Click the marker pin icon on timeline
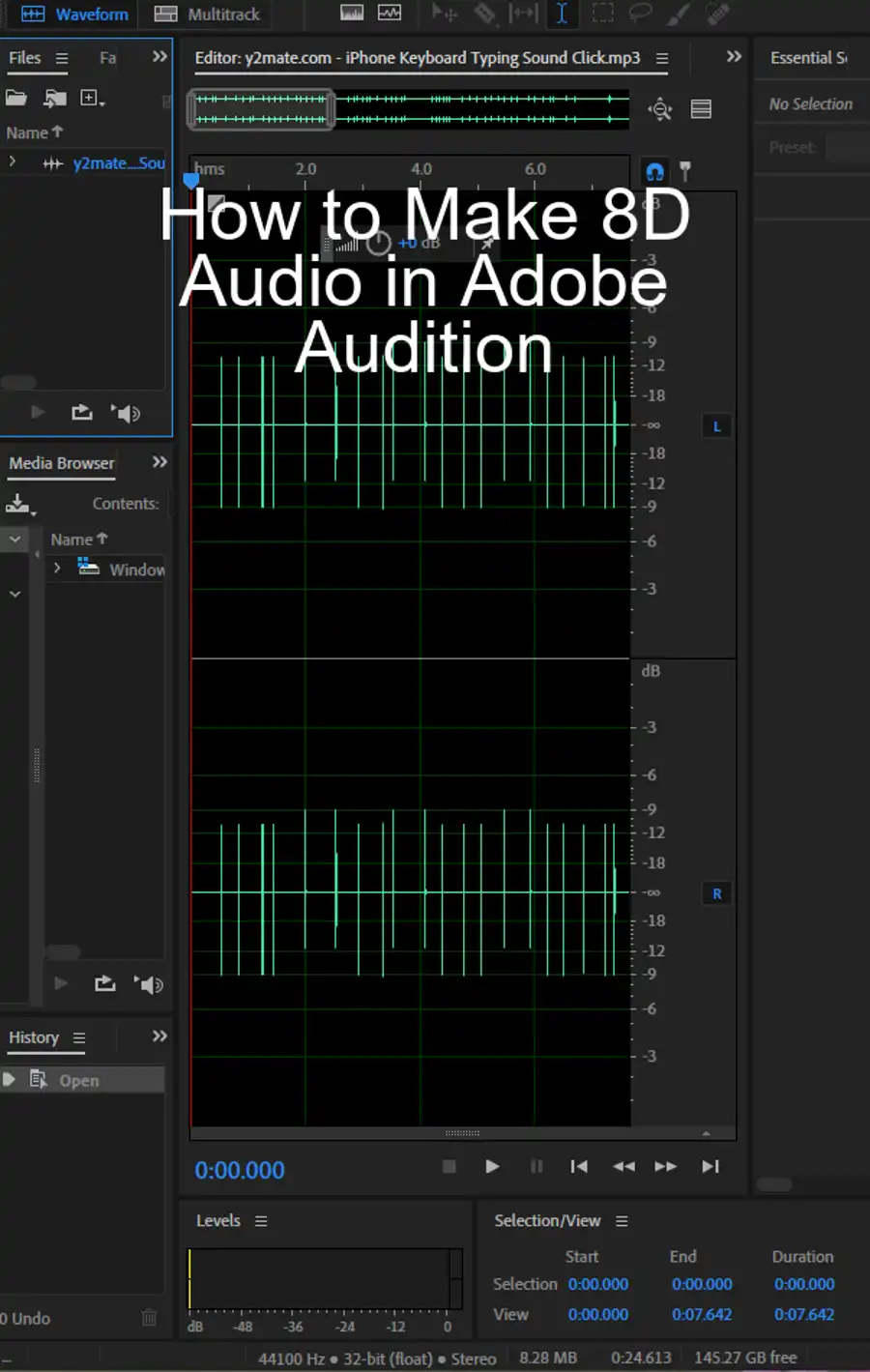This screenshot has width=870, height=1372. tap(685, 171)
